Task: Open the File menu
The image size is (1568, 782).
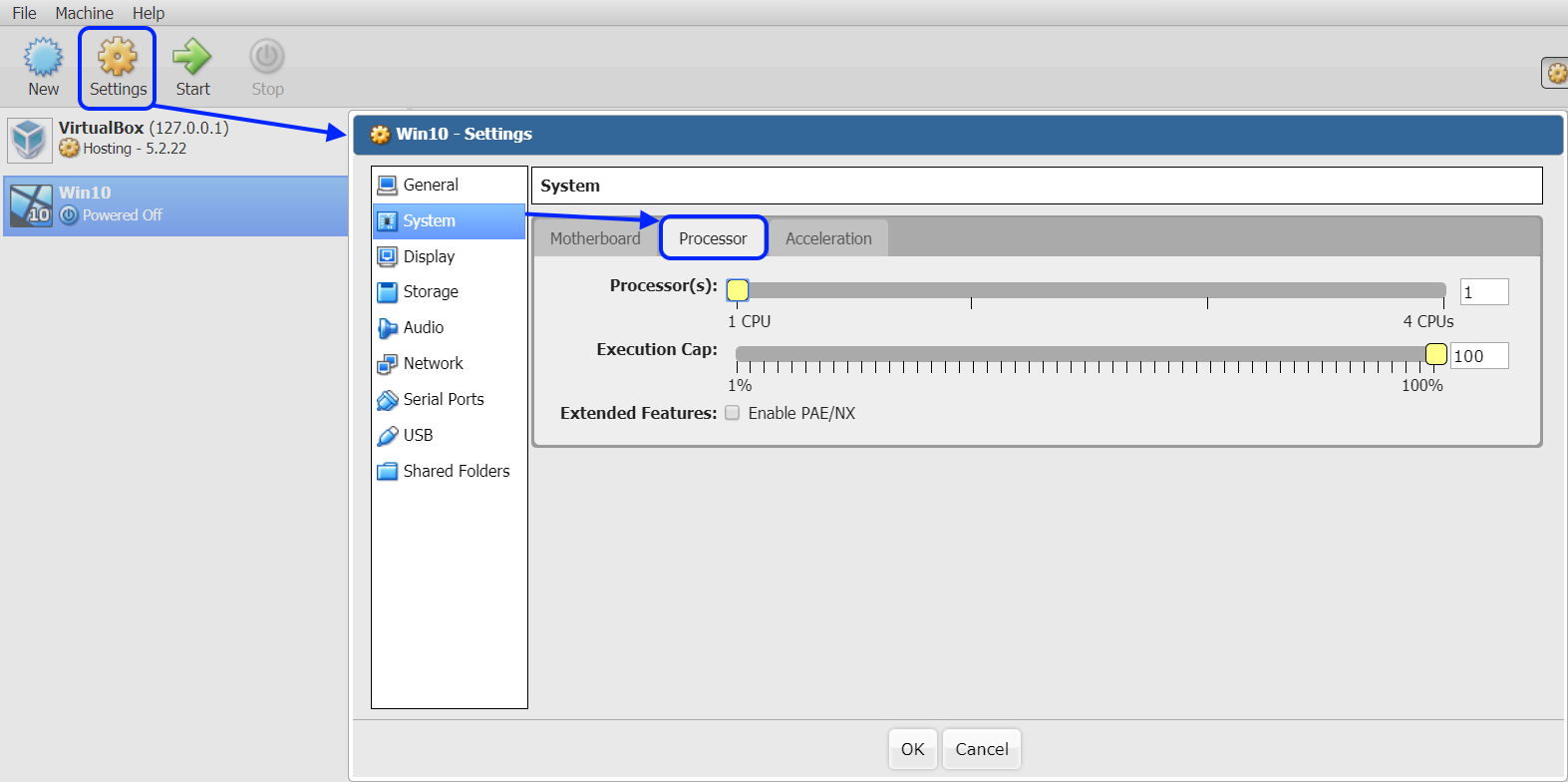Action: point(24,13)
